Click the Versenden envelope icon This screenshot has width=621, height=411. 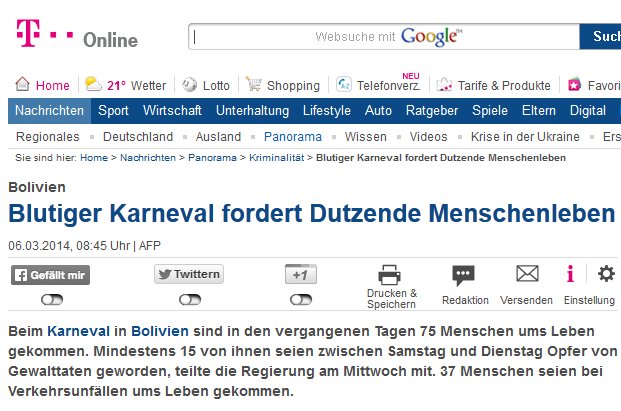click(x=527, y=274)
